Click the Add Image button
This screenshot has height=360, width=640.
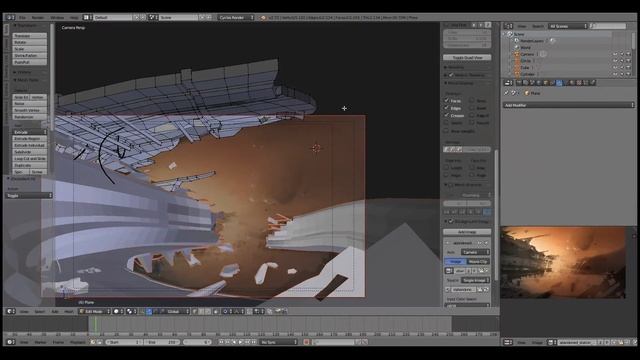(467, 232)
